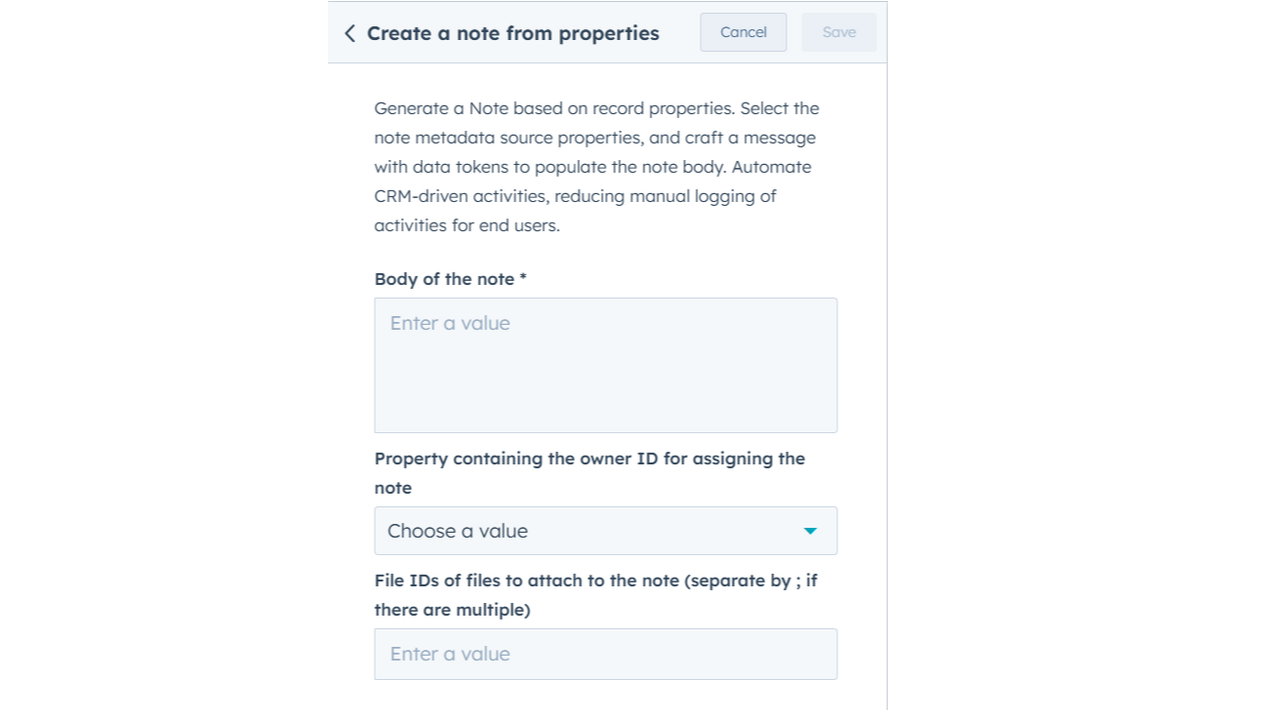
Task: Click the 'File IDs of files to attach' label
Action: click(x=595, y=580)
